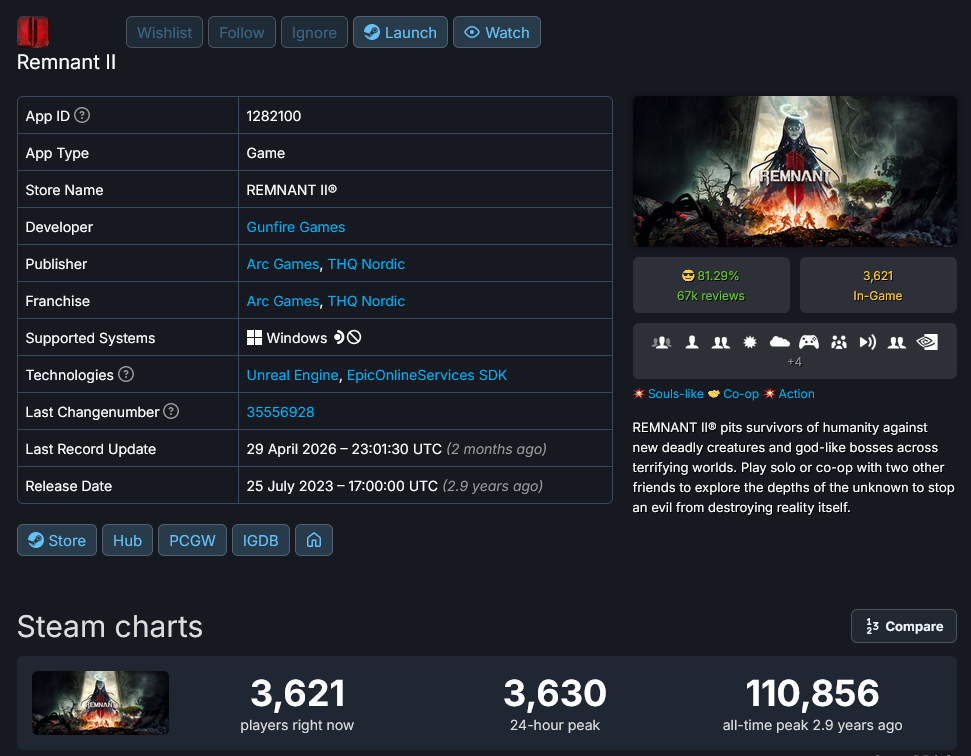The image size is (971, 756).
Task: Open THQ Nordic in the Franchise row
Action: (x=366, y=301)
